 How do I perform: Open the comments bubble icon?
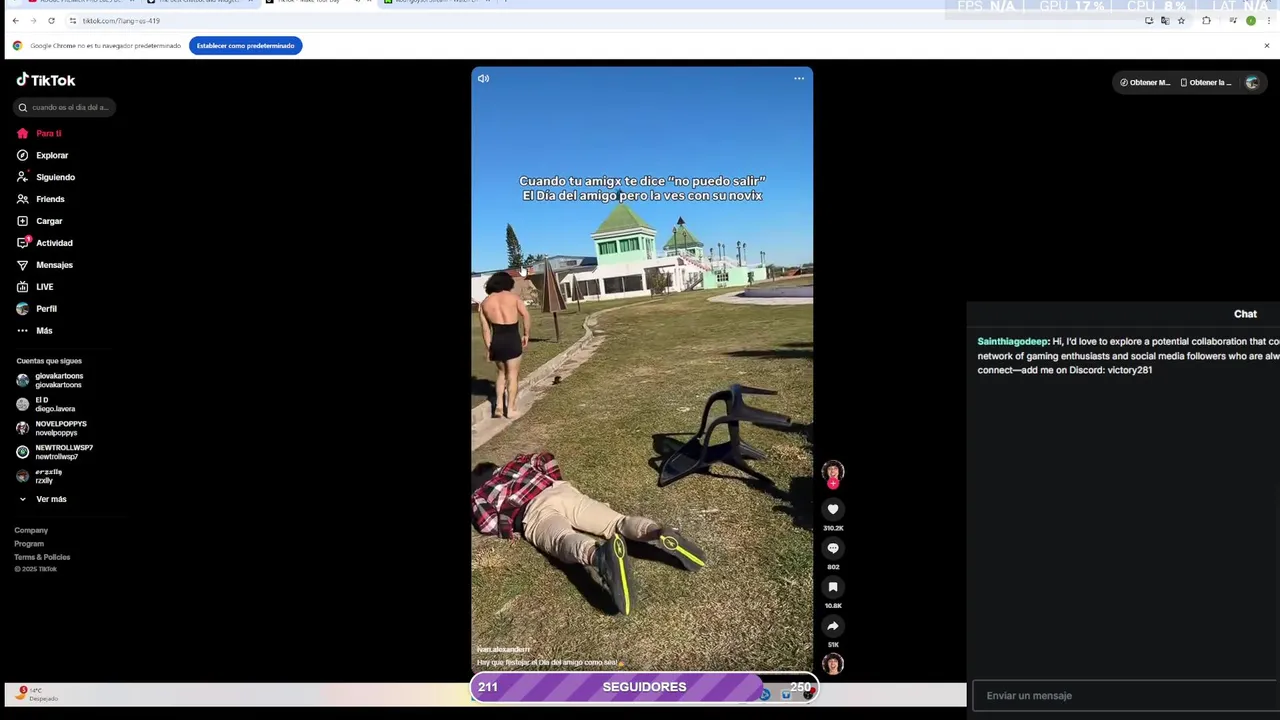833,548
